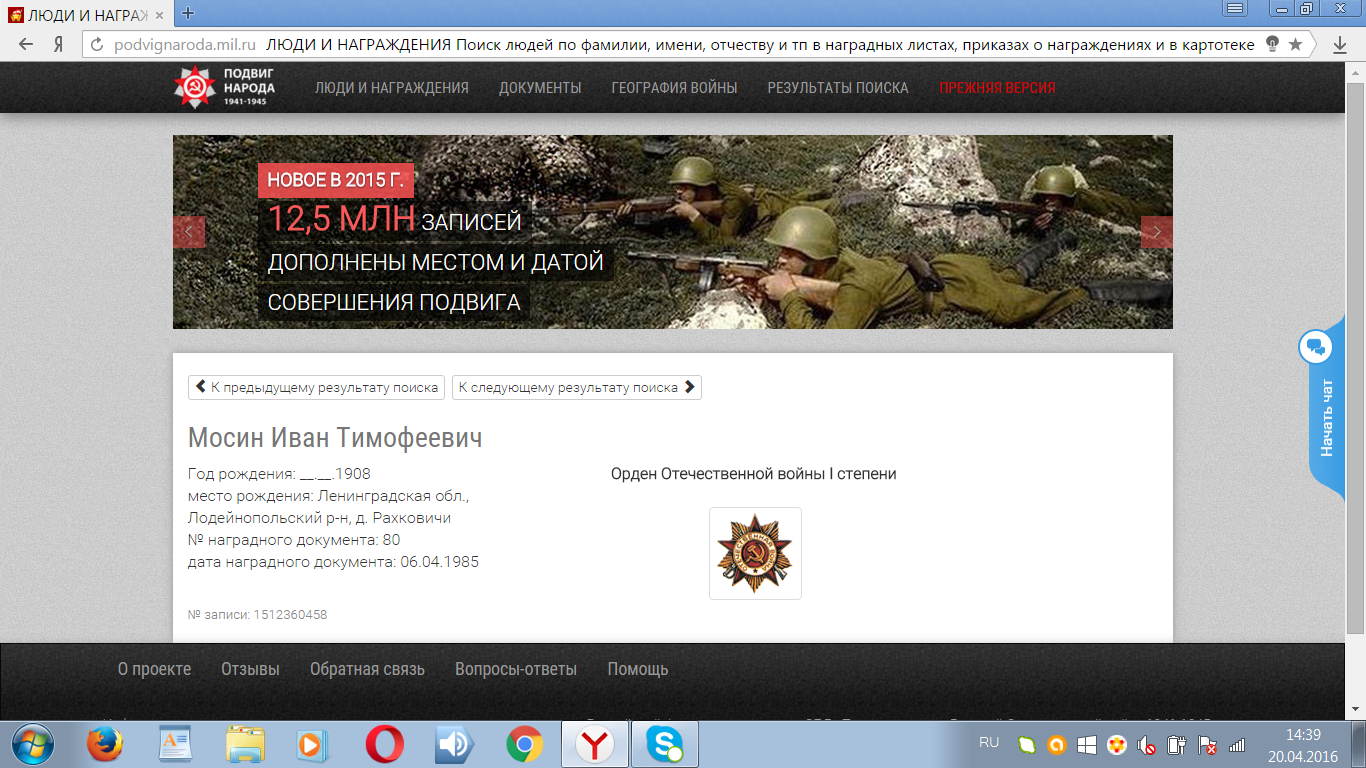Click the Podvig Naroda site logo

point(224,88)
